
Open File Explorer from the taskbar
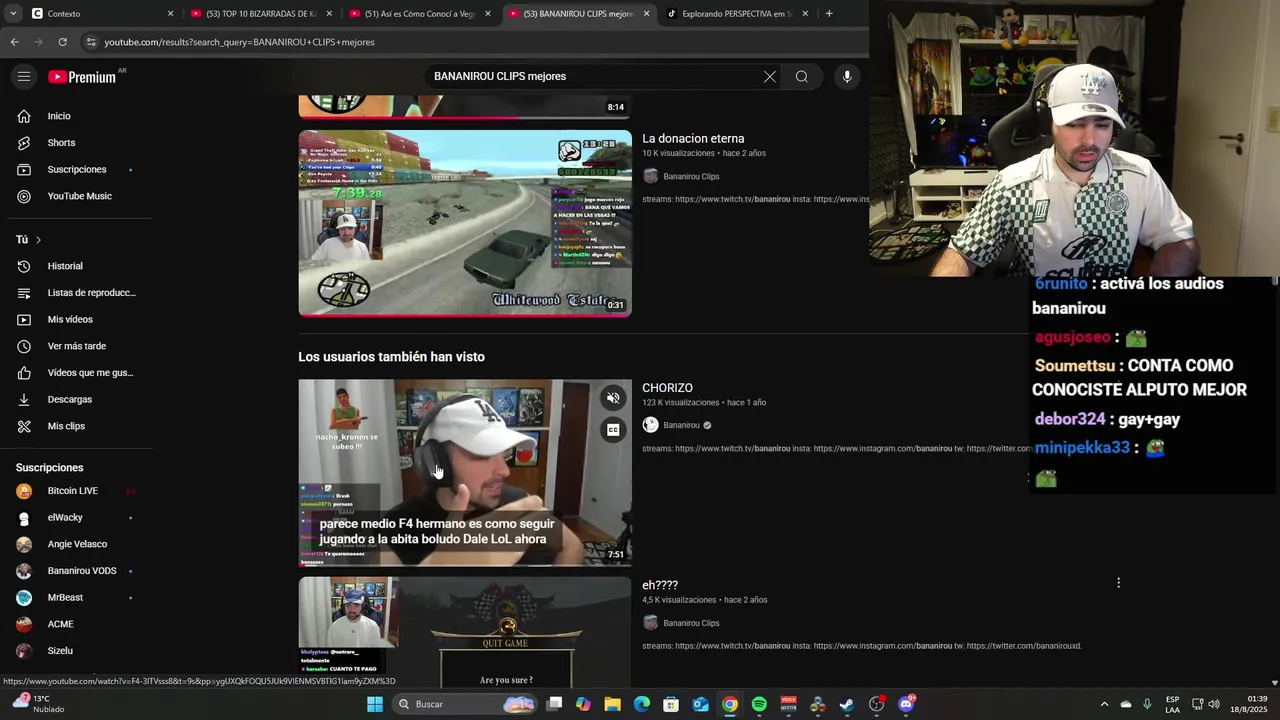[612, 704]
